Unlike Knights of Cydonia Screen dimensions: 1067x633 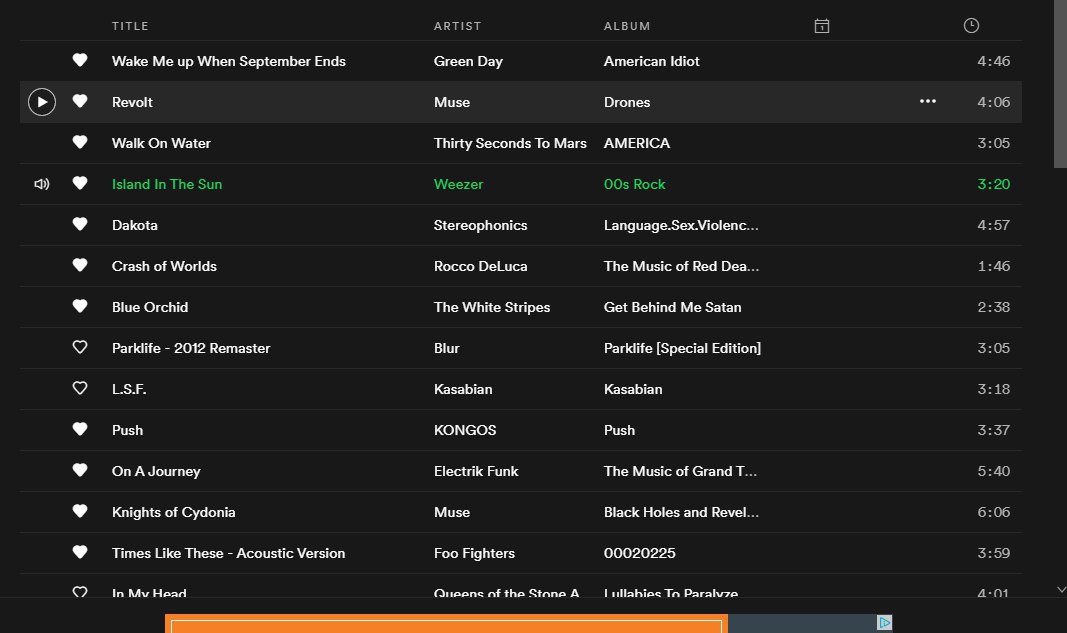coord(80,510)
